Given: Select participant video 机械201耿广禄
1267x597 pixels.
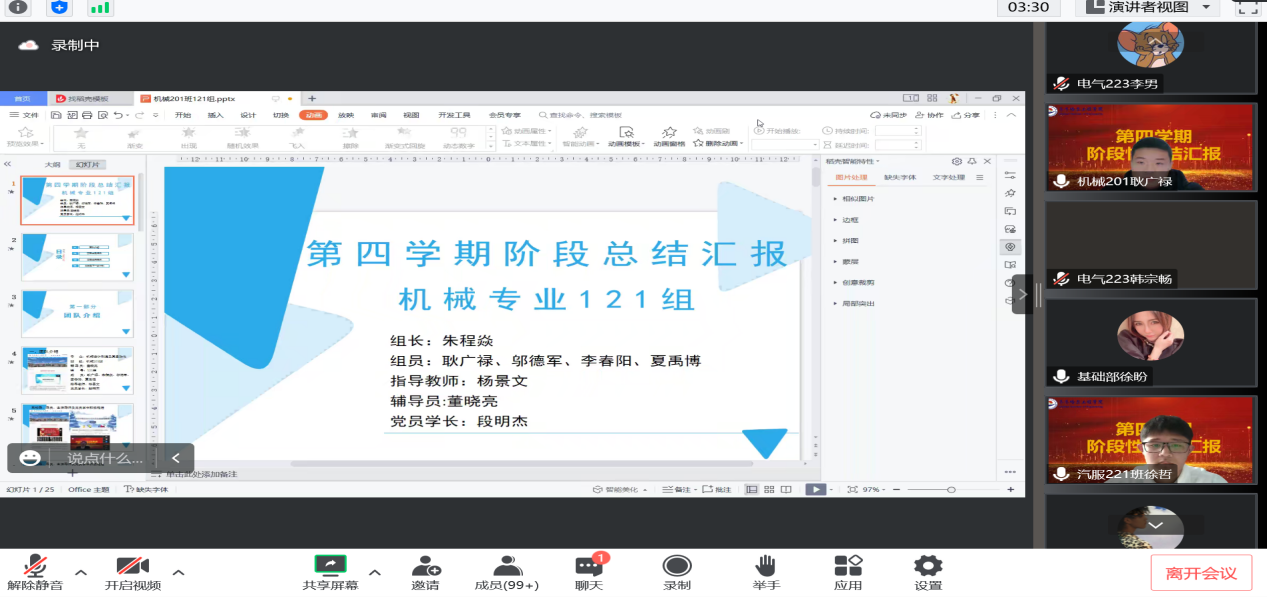Looking at the screenshot, I should pyautogui.click(x=1150, y=147).
